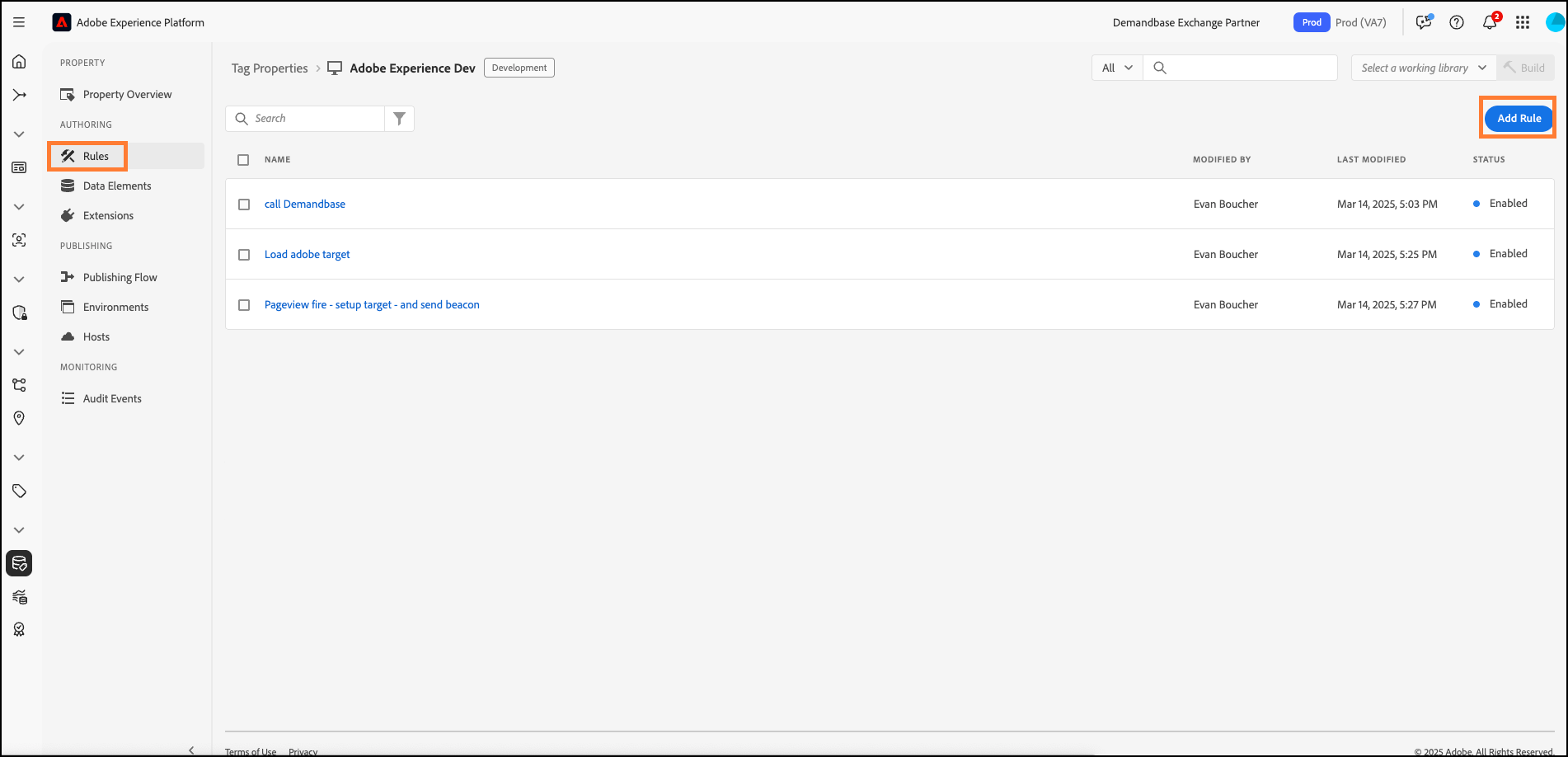
Task: Open the help question mark icon
Action: (1457, 22)
